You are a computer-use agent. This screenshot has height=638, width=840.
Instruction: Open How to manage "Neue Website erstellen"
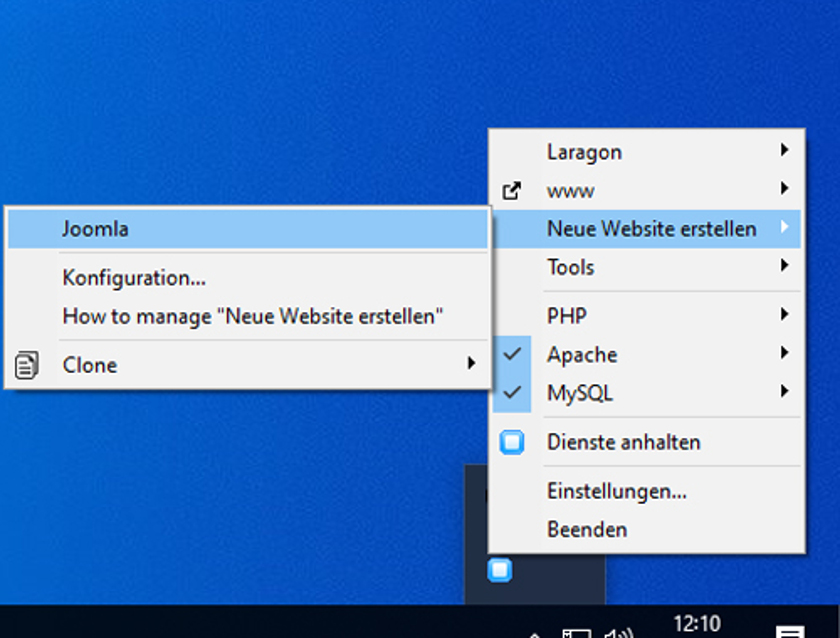248,316
